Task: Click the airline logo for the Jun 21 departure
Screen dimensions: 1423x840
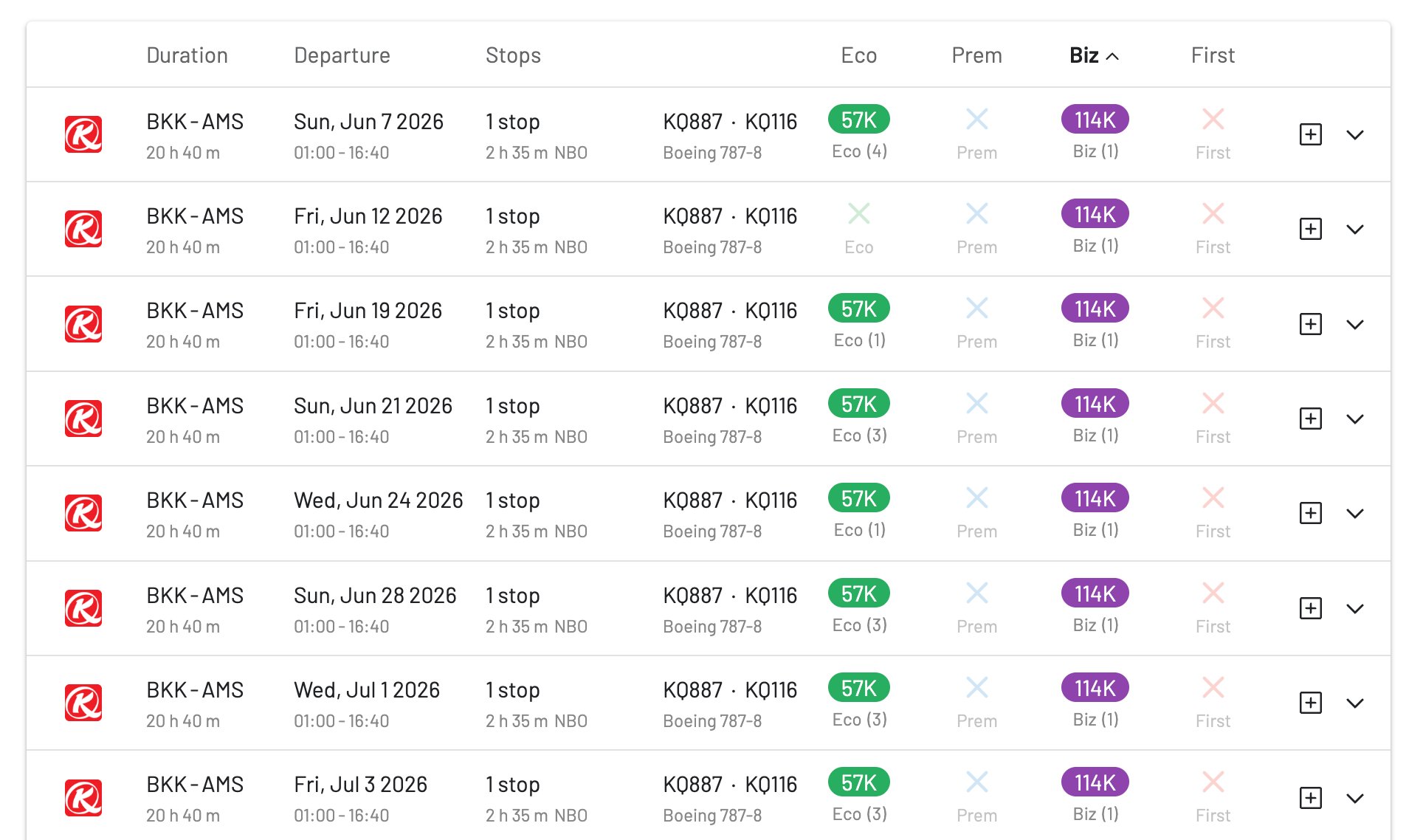Action: tap(83, 419)
